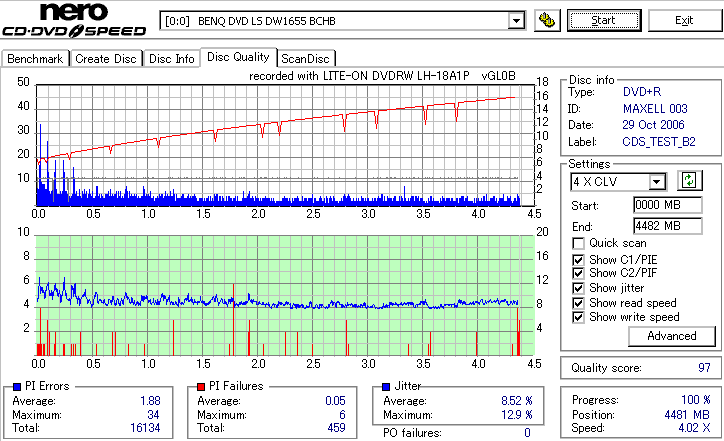The image size is (724, 441).
Task: Click the End 4482 MB field
Action: tap(668, 226)
